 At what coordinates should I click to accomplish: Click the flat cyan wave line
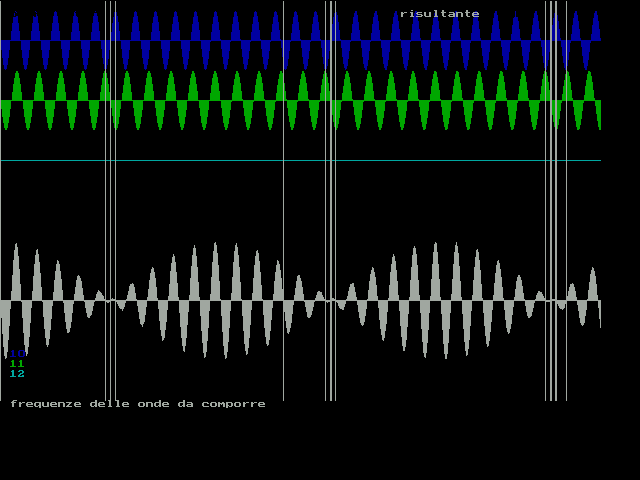tap(301, 160)
